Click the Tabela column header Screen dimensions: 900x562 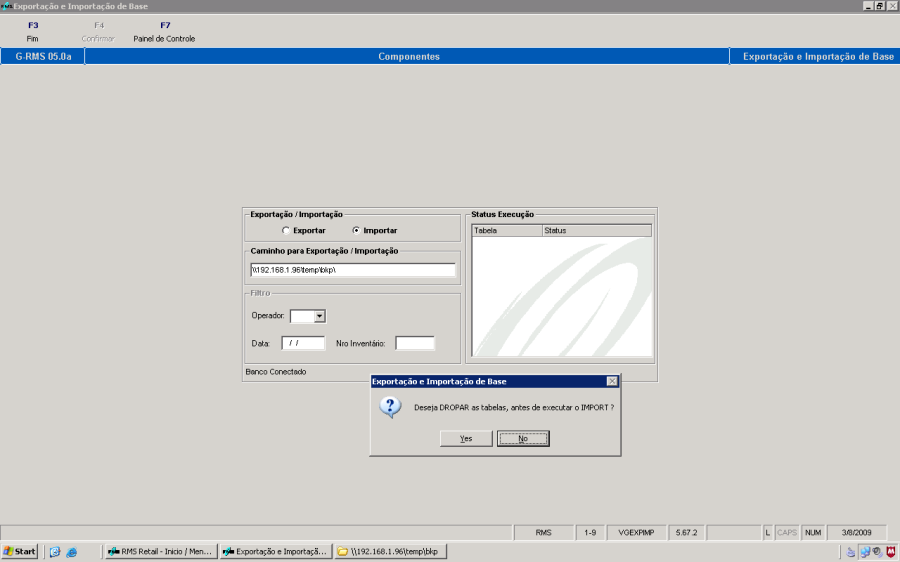point(507,231)
